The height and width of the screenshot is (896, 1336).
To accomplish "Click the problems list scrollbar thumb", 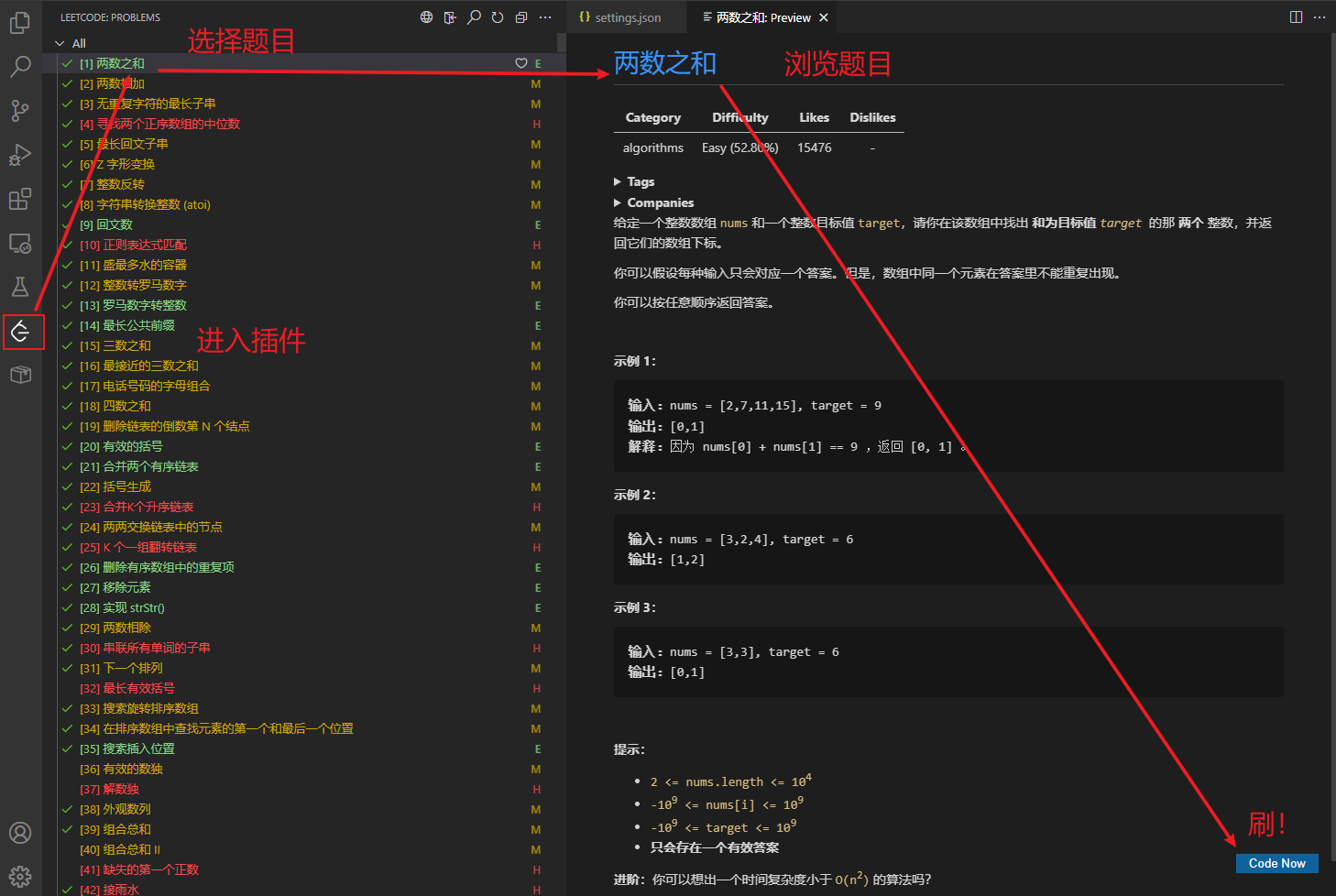I will point(562,43).
